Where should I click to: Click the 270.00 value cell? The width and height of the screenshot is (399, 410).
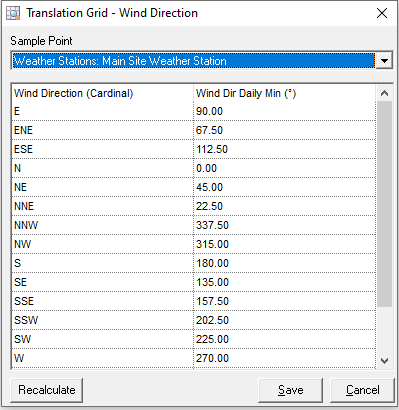(x=285, y=358)
